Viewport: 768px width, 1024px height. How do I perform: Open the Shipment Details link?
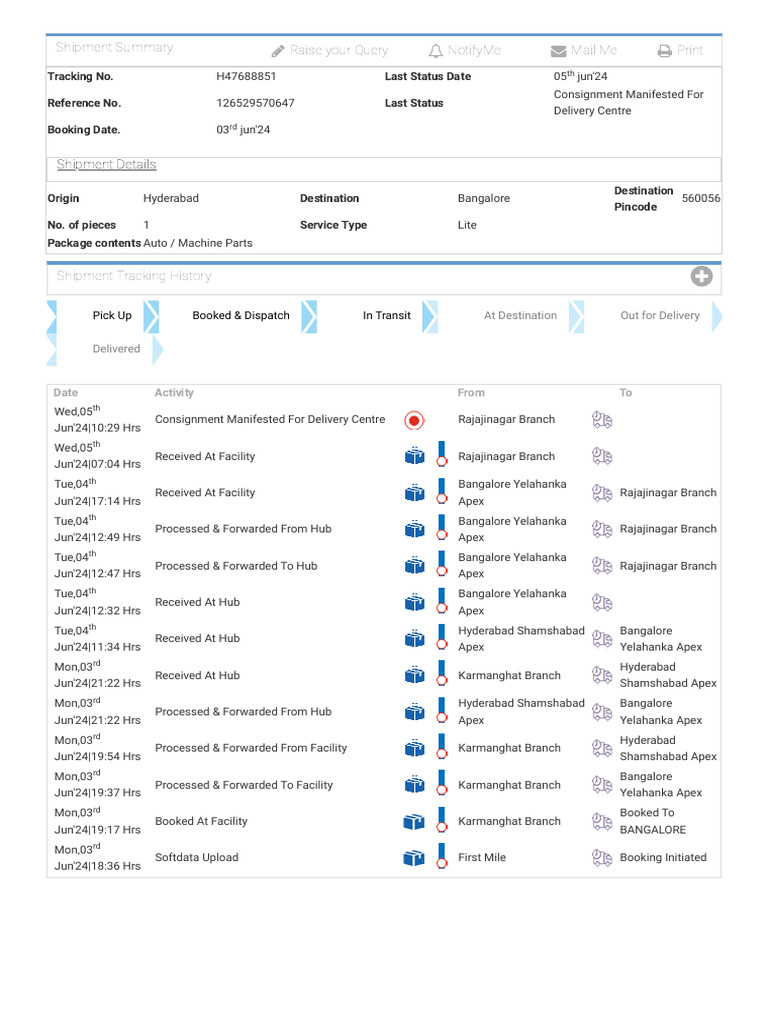[107, 165]
